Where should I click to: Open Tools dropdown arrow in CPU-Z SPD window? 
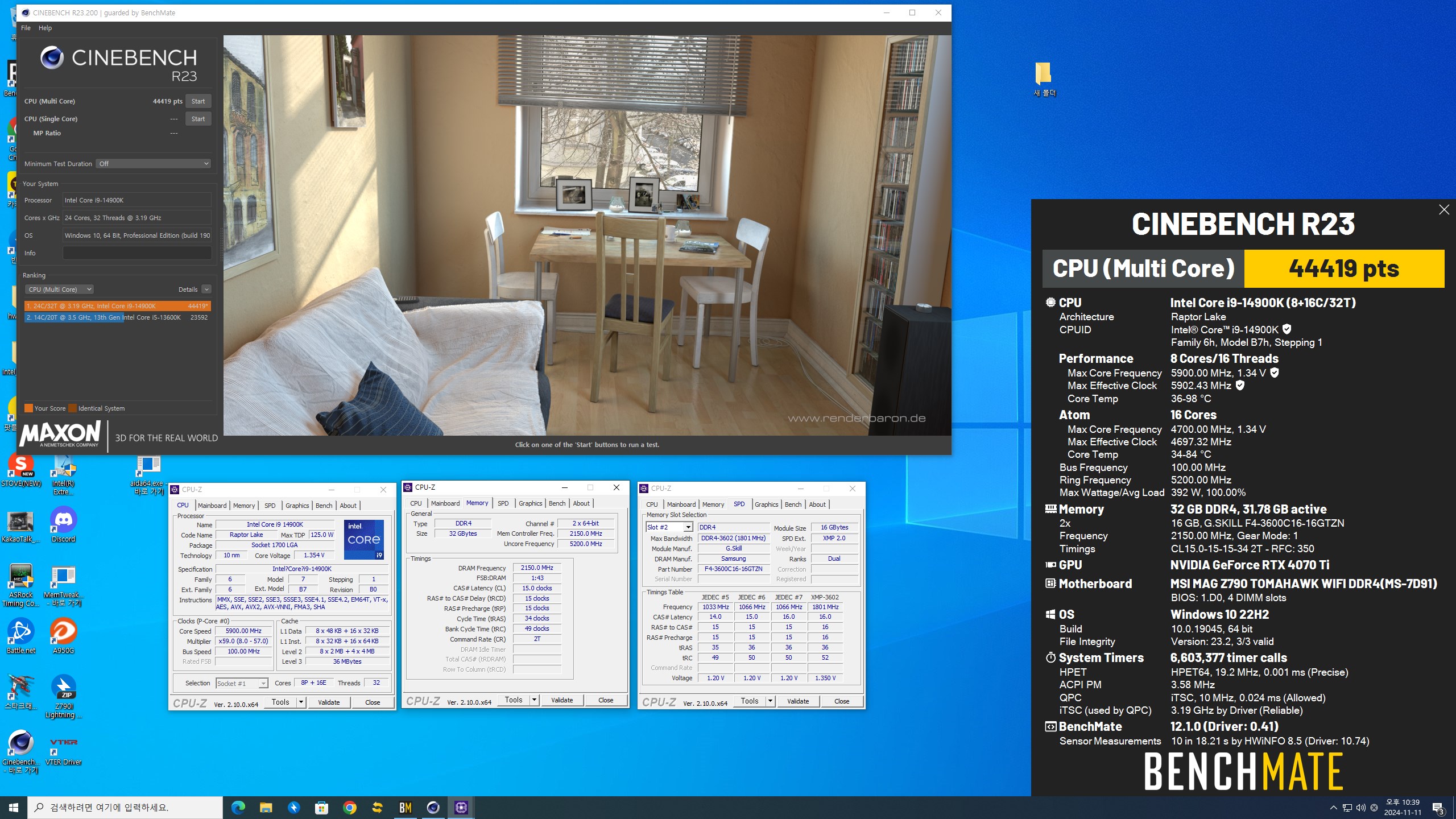(x=770, y=701)
